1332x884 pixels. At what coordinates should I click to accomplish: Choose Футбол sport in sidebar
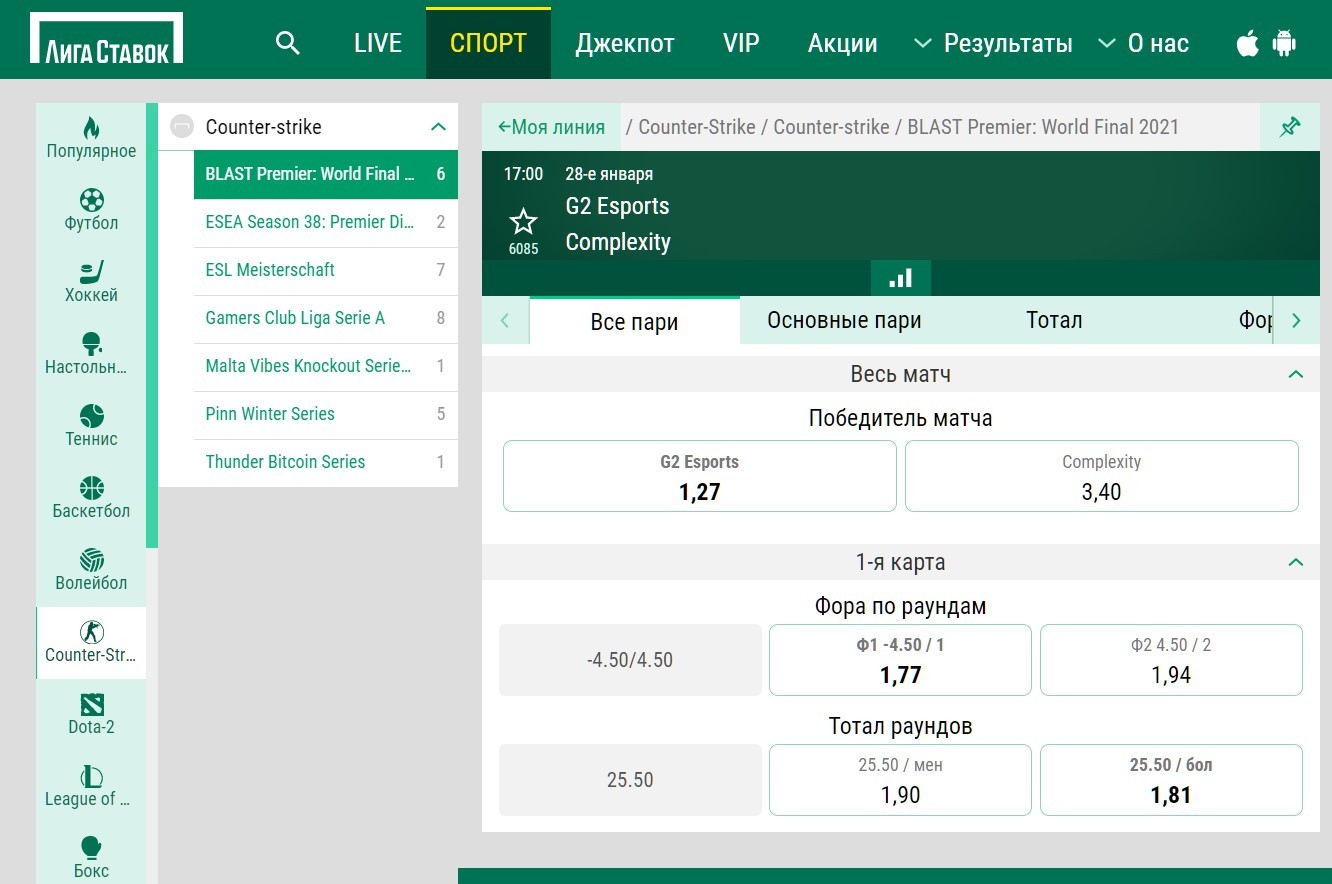[91, 210]
